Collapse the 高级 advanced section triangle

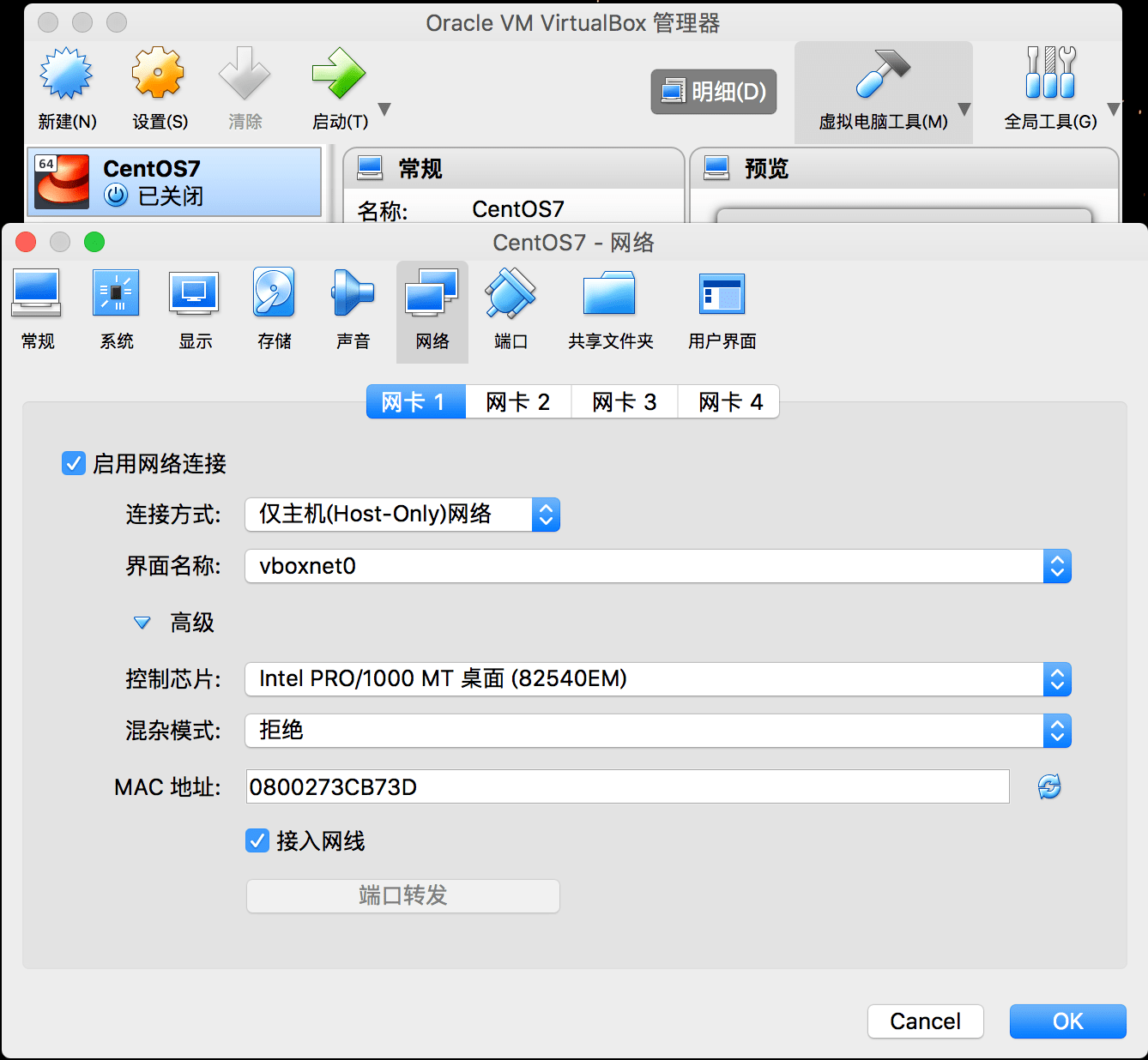click(142, 623)
